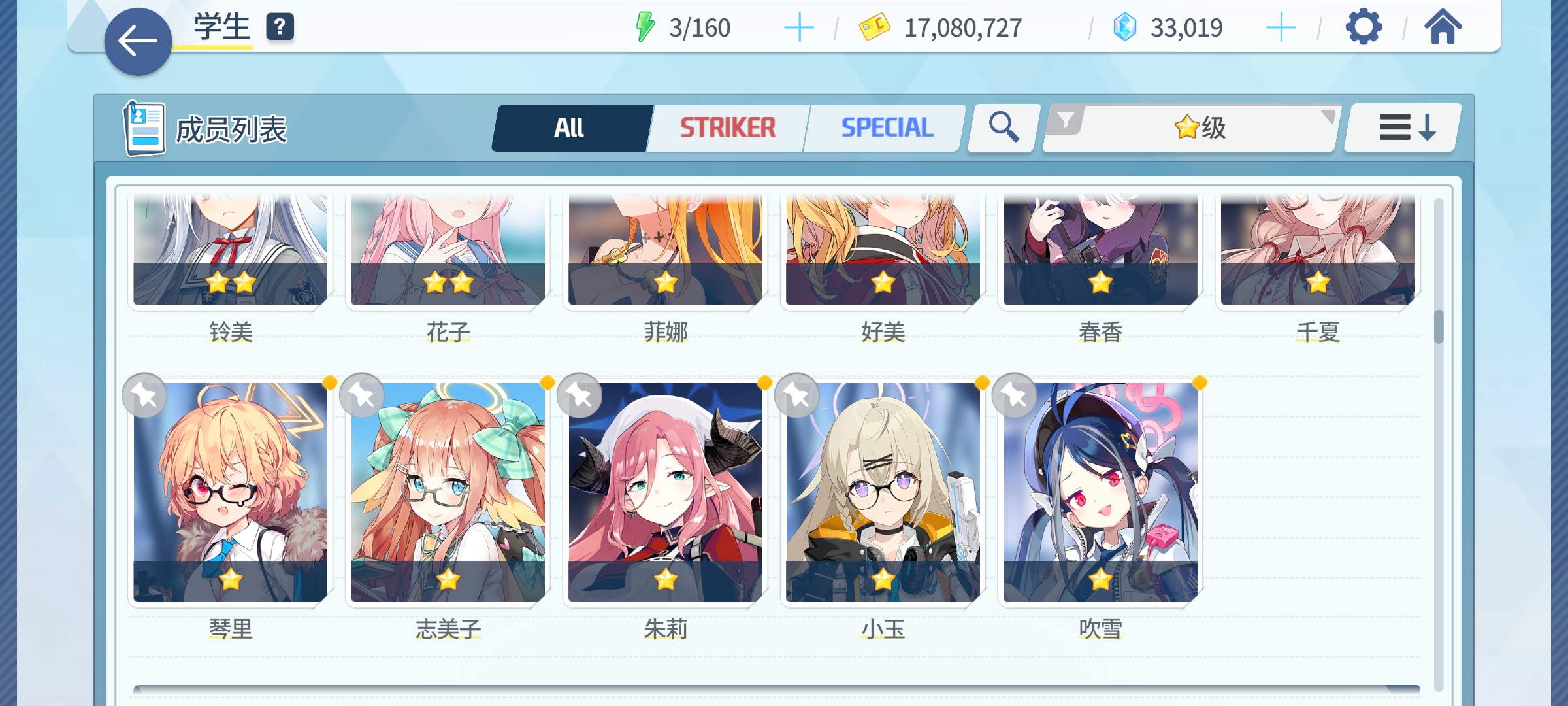Expand the star level sort dropdown
The image size is (1568, 706).
tap(1192, 127)
